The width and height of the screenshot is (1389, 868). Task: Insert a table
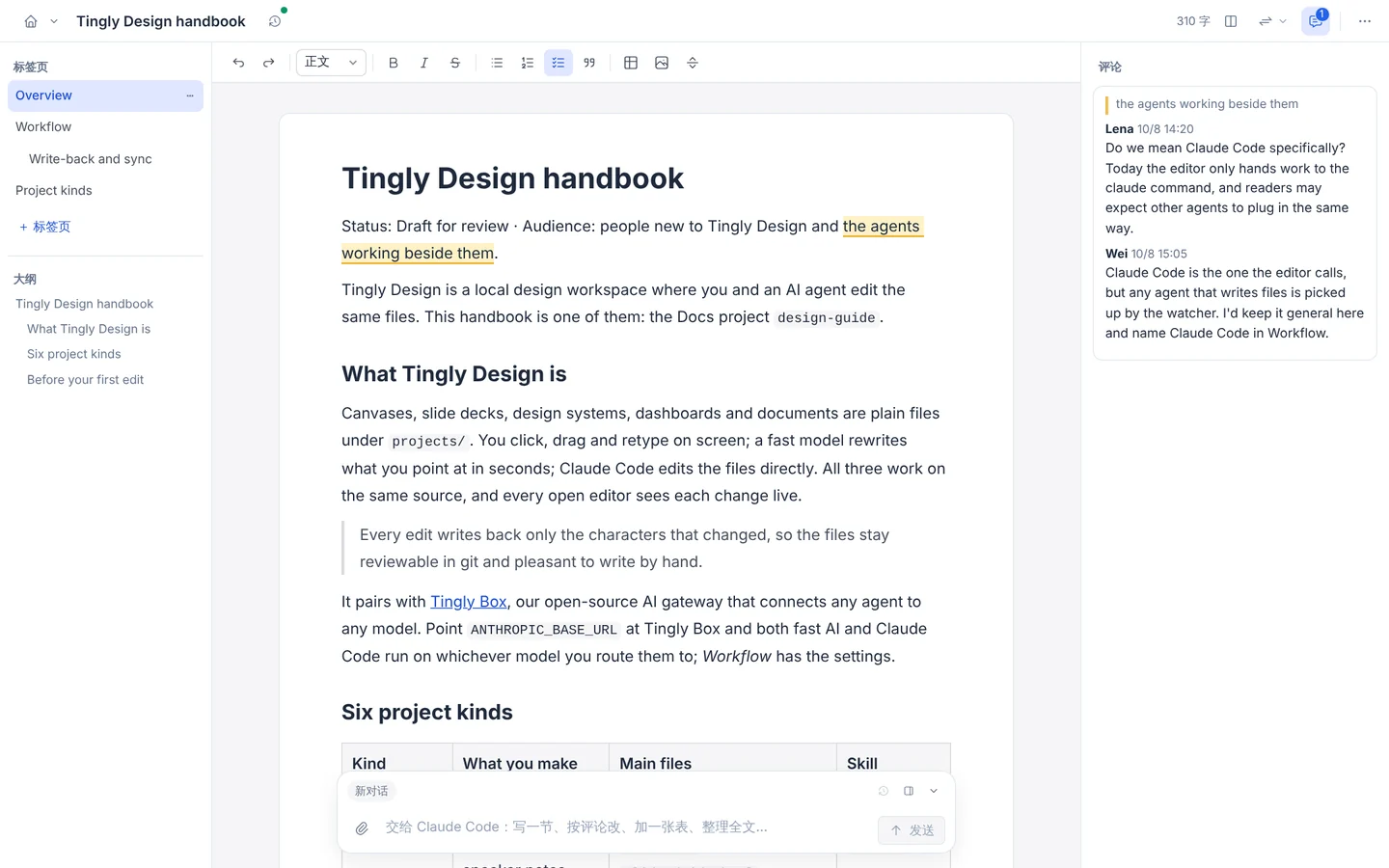[x=631, y=63]
